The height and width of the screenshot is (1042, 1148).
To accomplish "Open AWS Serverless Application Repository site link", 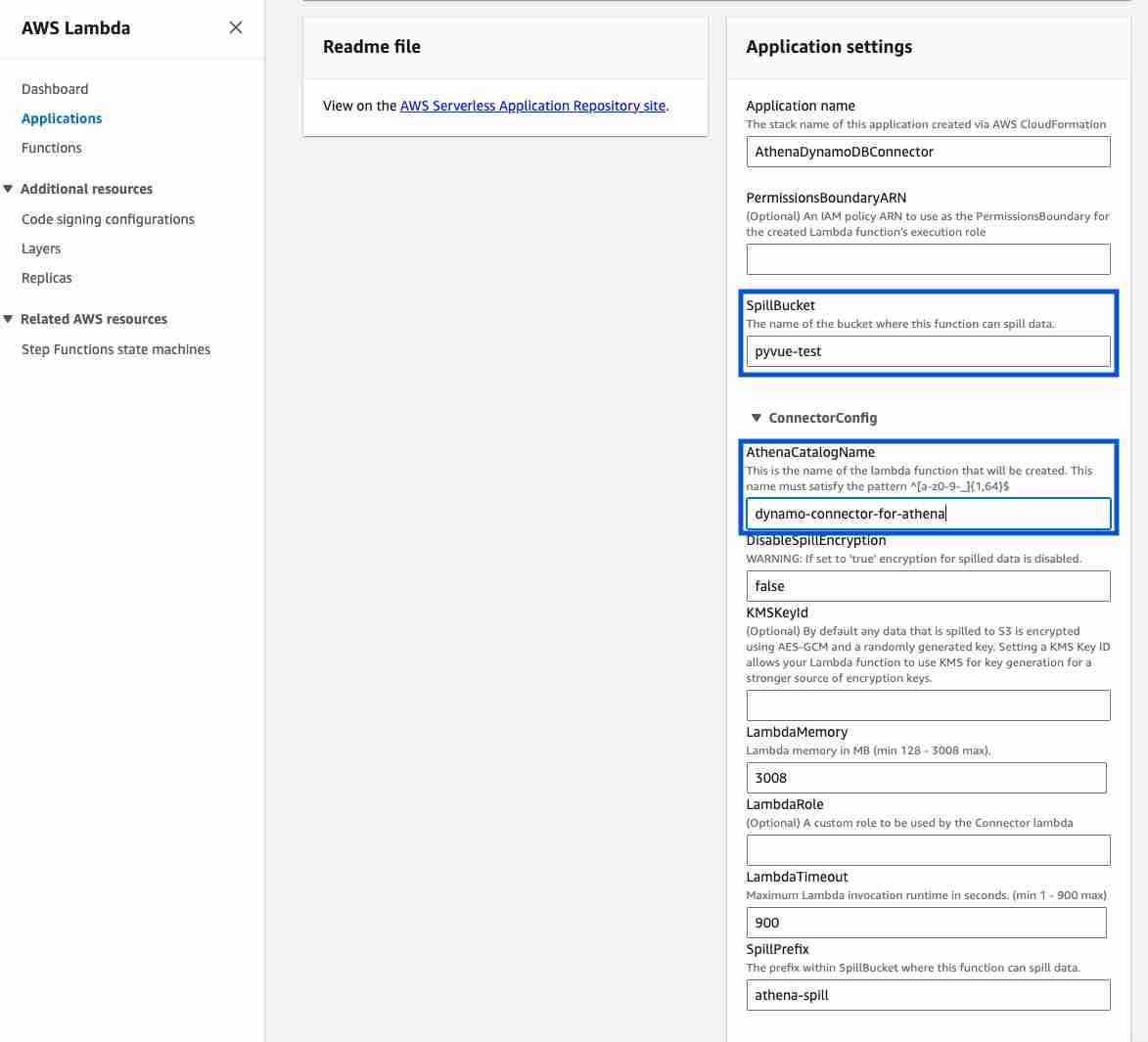I will pos(533,106).
